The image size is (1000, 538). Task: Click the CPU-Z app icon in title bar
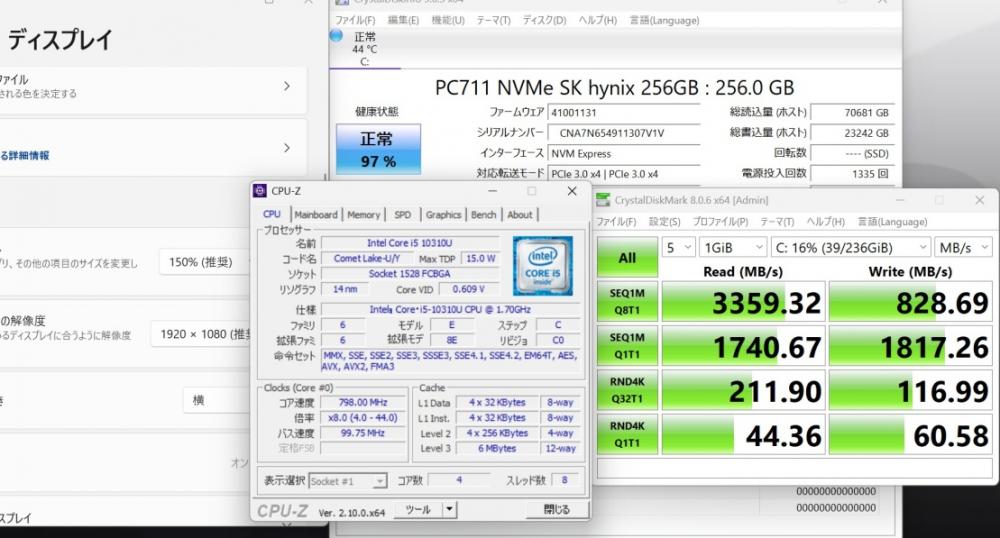pos(260,191)
